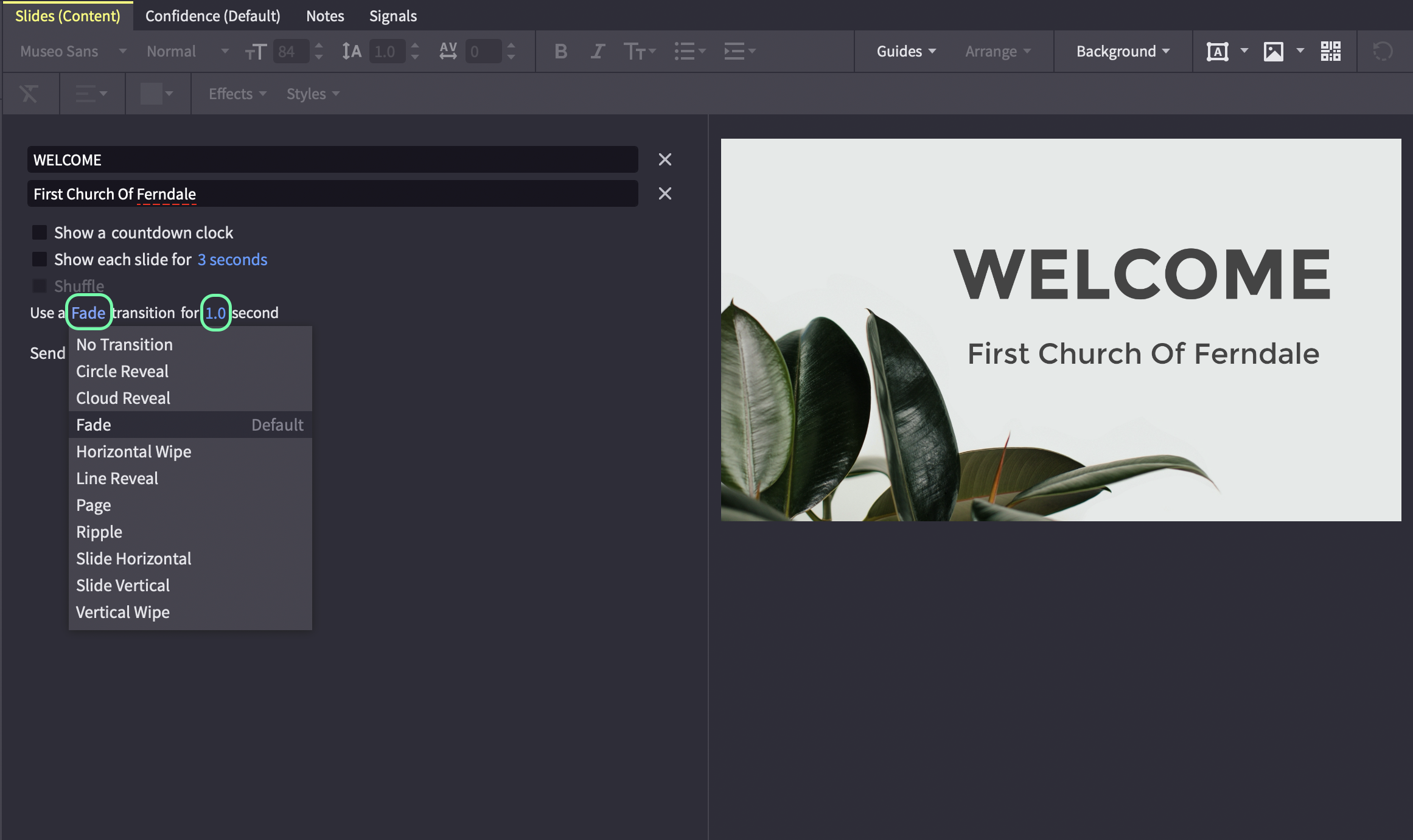Open the text fill color swatch
Screen dimensions: 1413x840
(x=156, y=94)
